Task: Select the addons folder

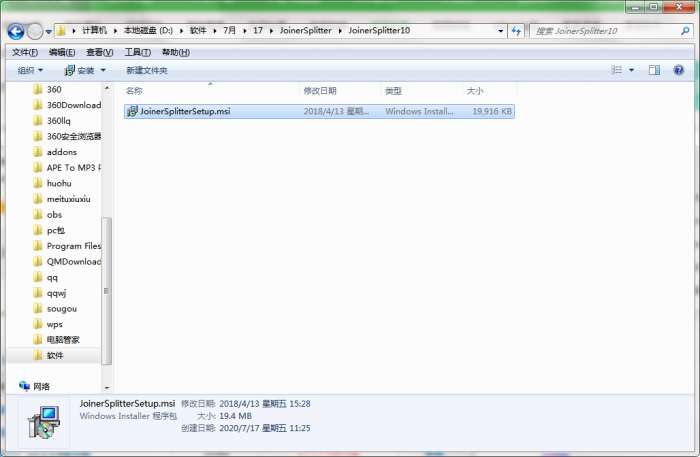Action: click(x=62, y=152)
